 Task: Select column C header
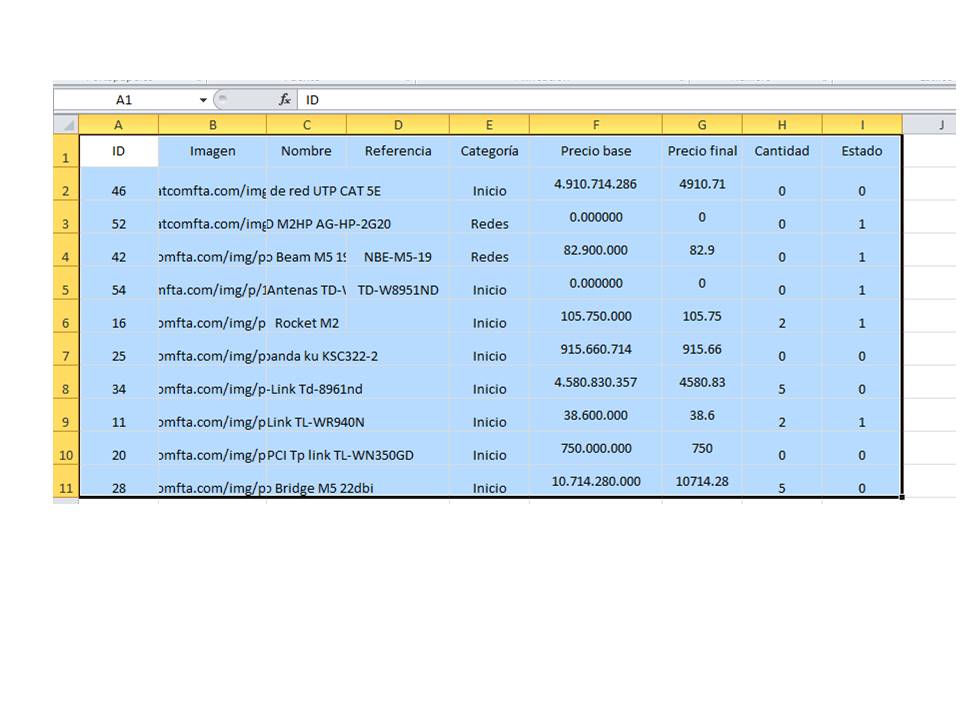pos(306,125)
